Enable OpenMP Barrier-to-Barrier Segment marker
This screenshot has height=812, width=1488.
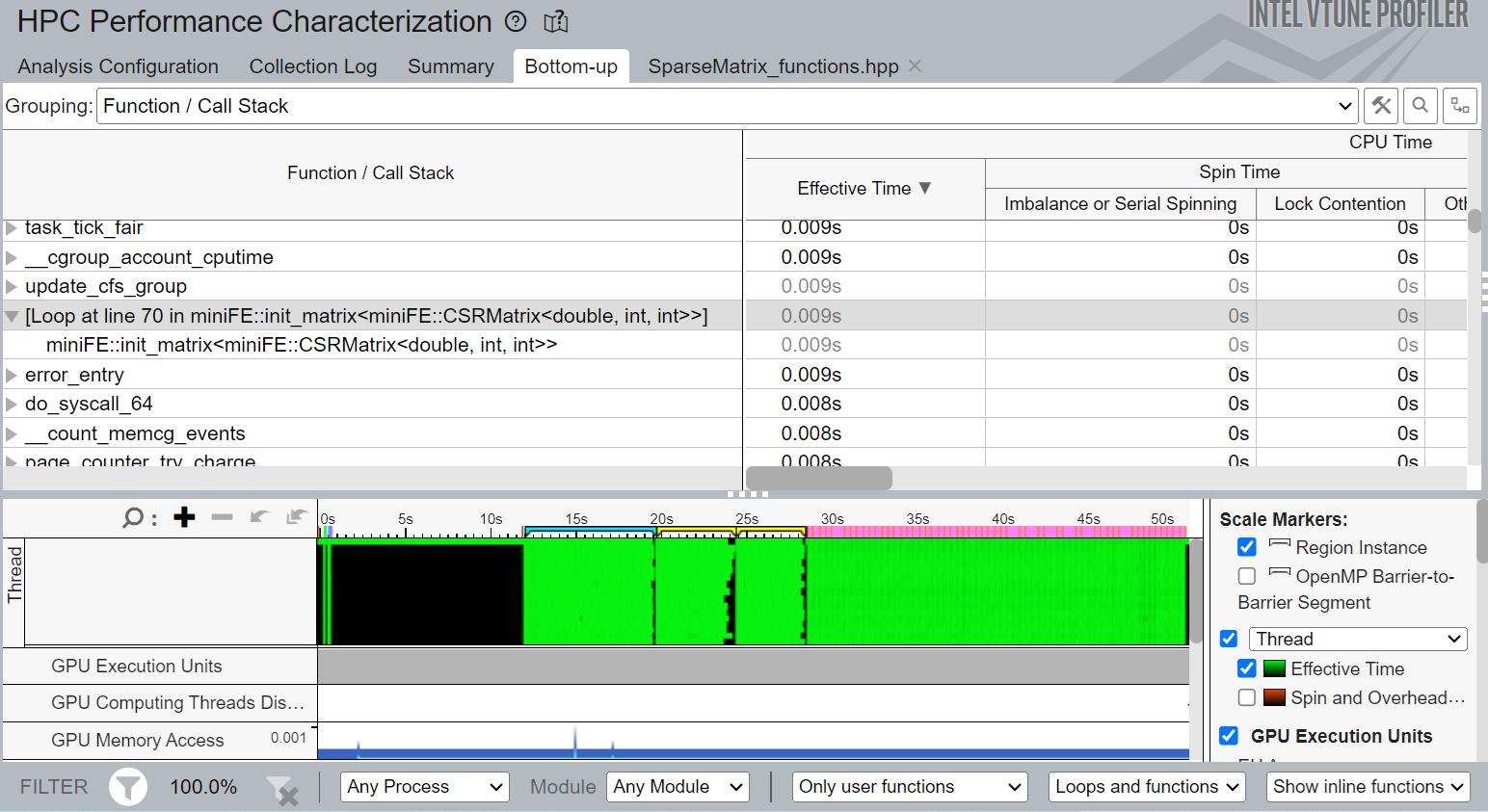tap(1247, 576)
